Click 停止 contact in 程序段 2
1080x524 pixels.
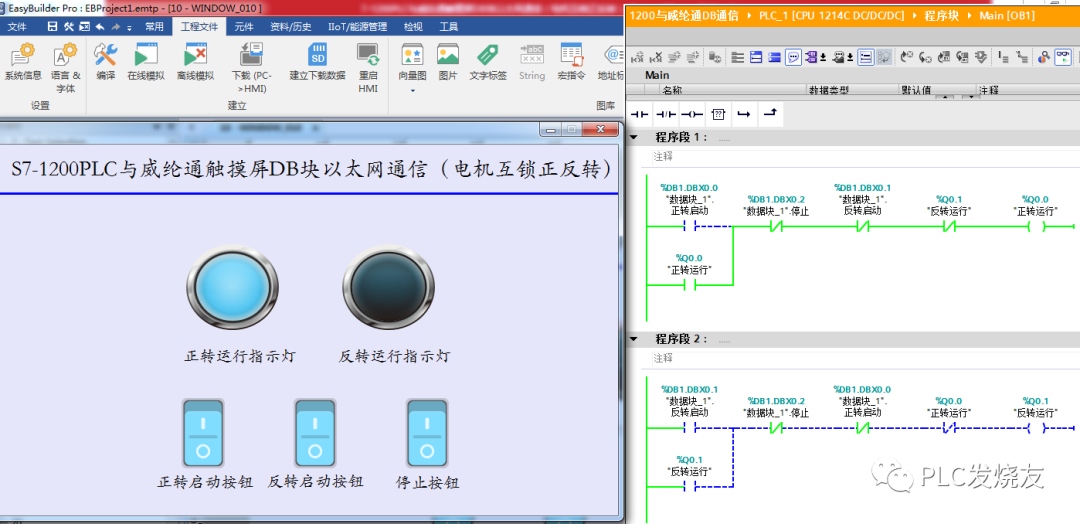(x=776, y=428)
